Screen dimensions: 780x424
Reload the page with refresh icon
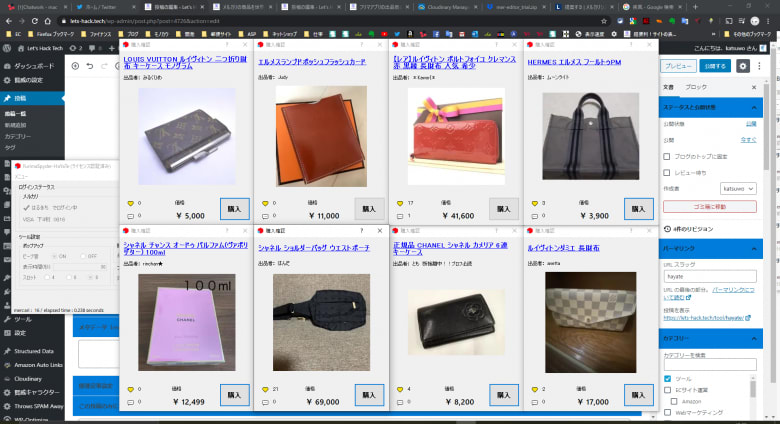[x=34, y=21]
